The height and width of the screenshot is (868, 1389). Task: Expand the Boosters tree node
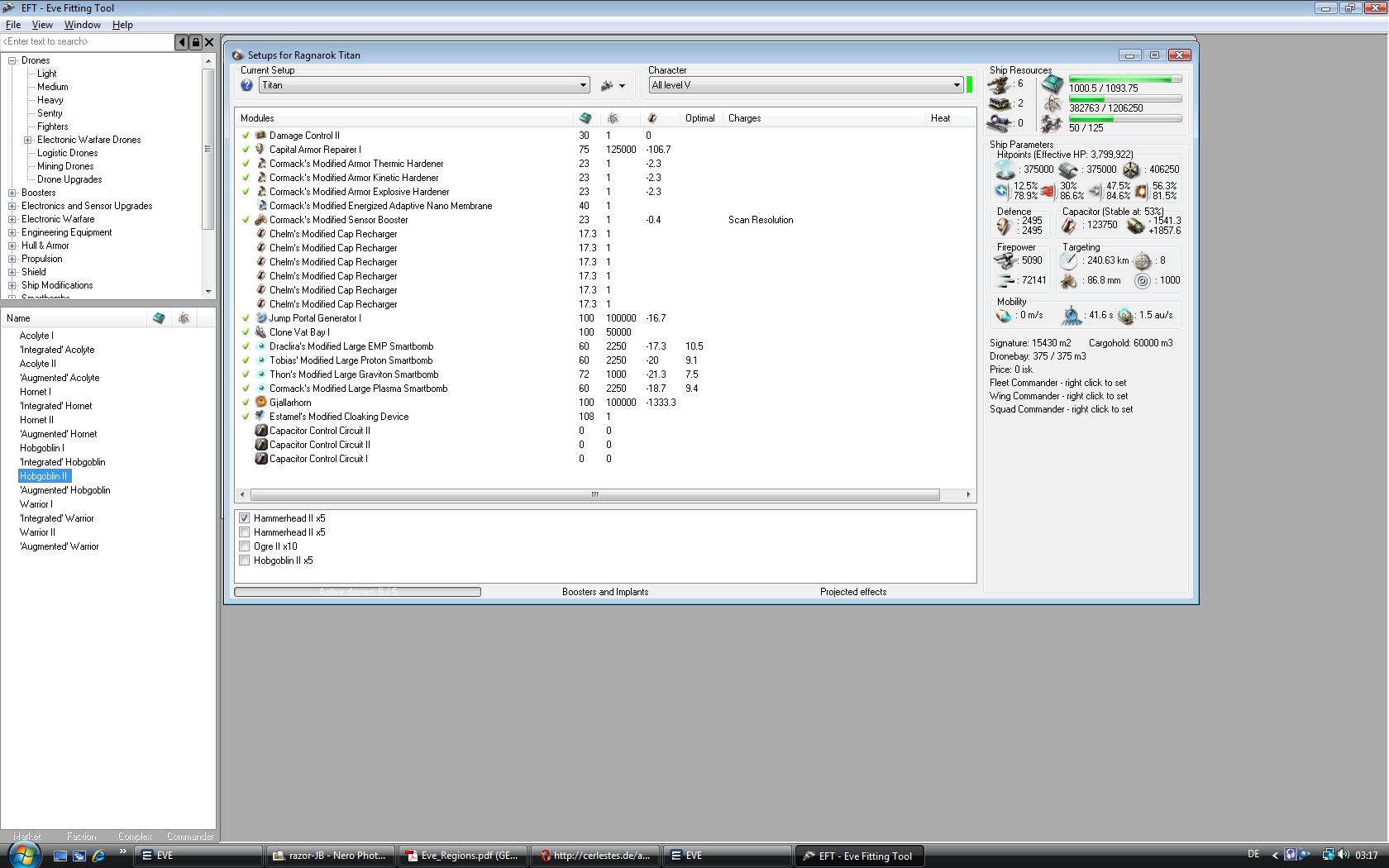[x=12, y=193]
